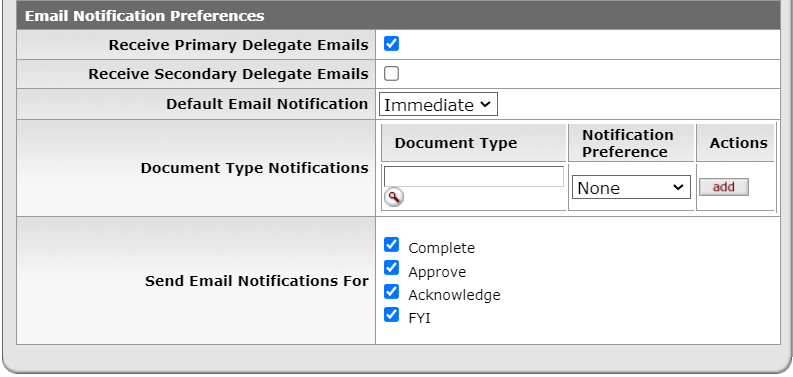Click the Approve label text
Screen dimensions: 793x377
click(437, 272)
